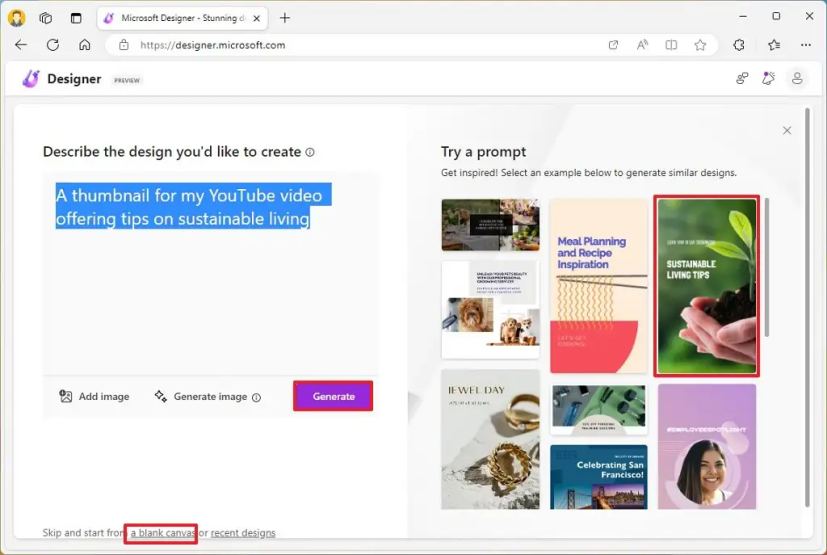Image resolution: width=827 pixels, height=555 pixels.
Task: Open the favorites list
Action: pyautogui.click(x=774, y=45)
